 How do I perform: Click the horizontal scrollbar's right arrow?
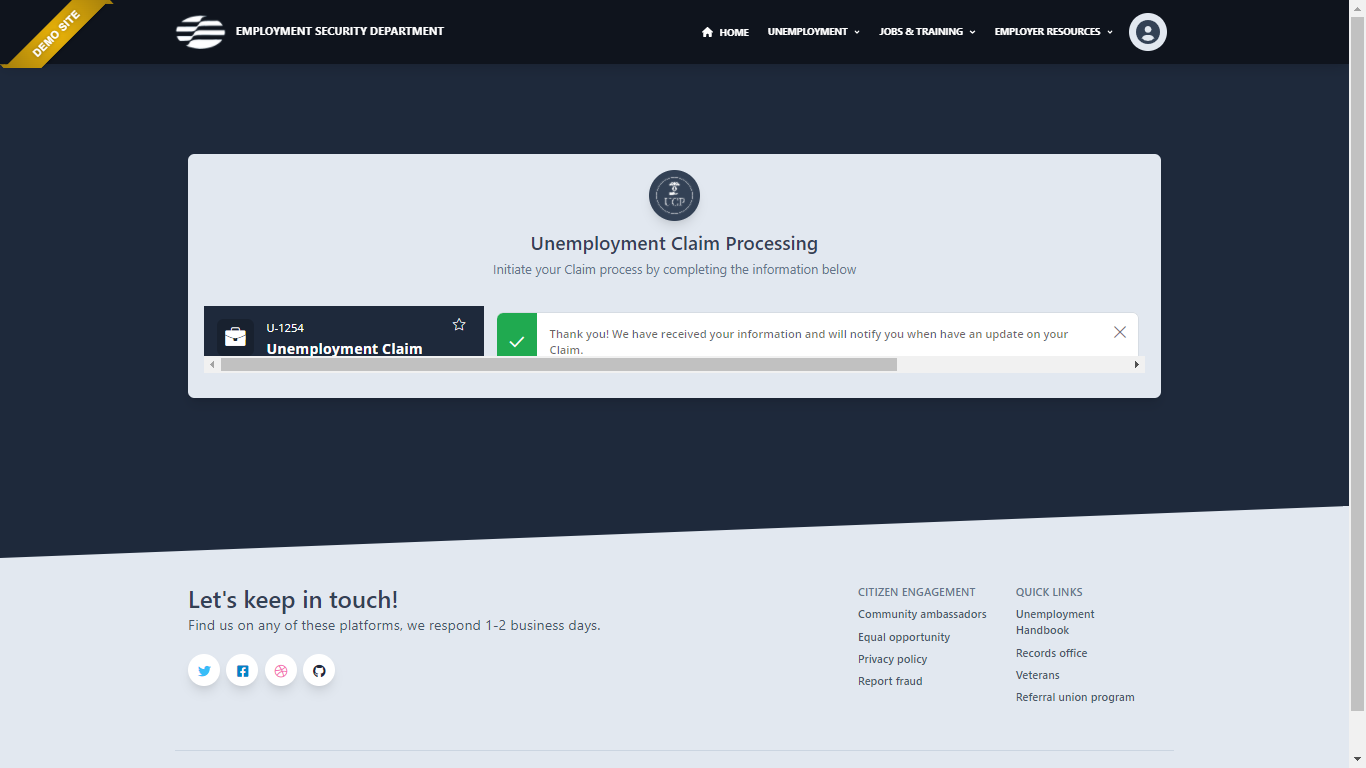pyautogui.click(x=1137, y=364)
